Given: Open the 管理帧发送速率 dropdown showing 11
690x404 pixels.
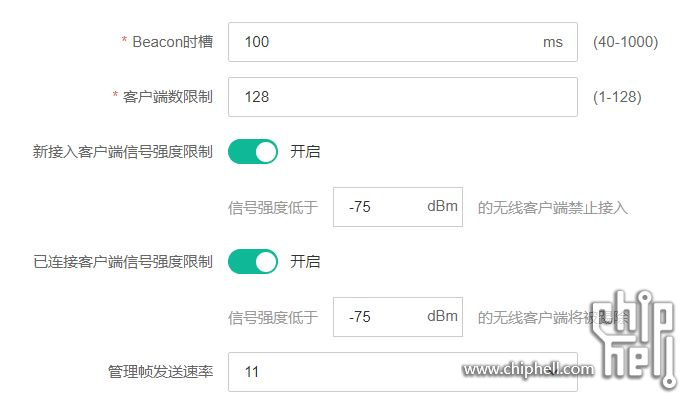Looking at the screenshot, I should point(403,372).
